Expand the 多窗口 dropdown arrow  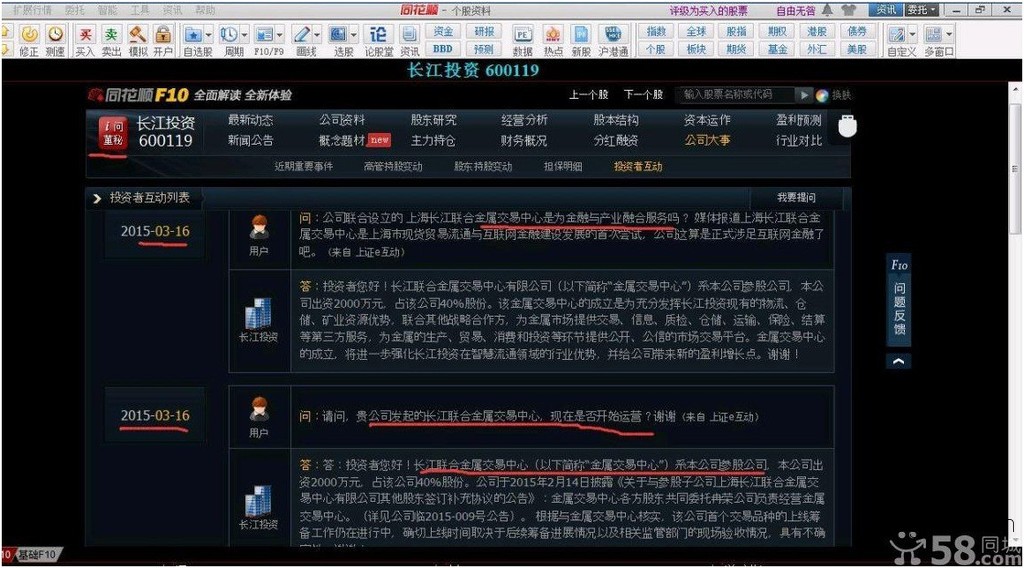(949, 35)
